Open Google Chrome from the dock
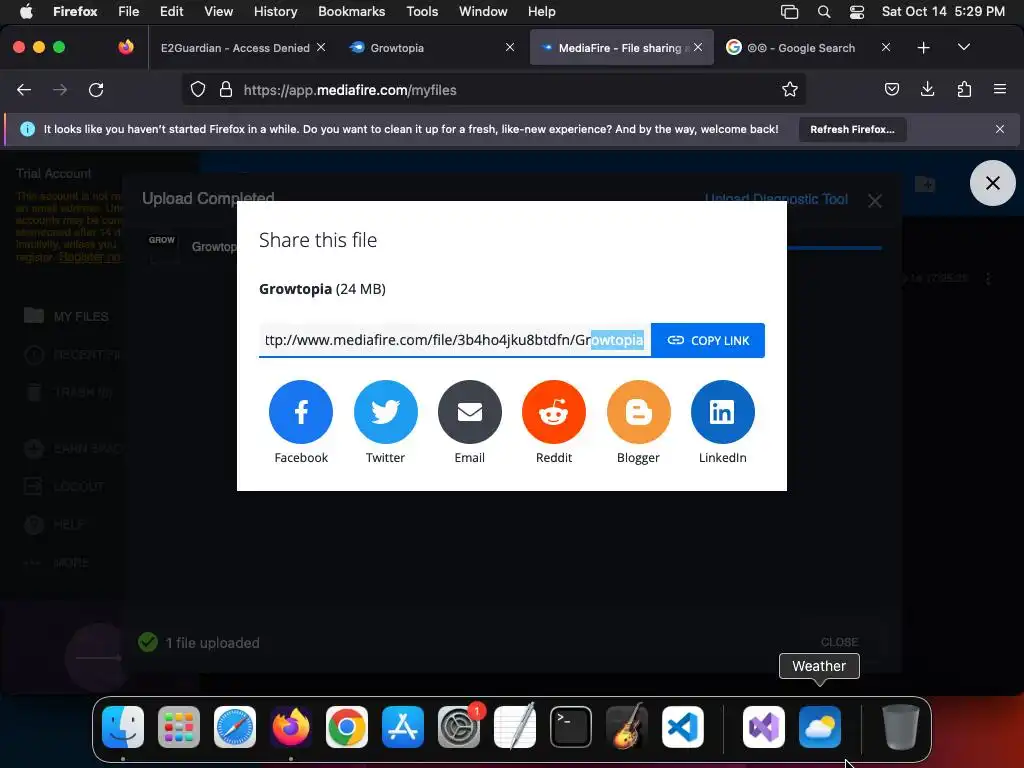The image size is (1024, 768). pyautogui.click(x=347, y=727)
